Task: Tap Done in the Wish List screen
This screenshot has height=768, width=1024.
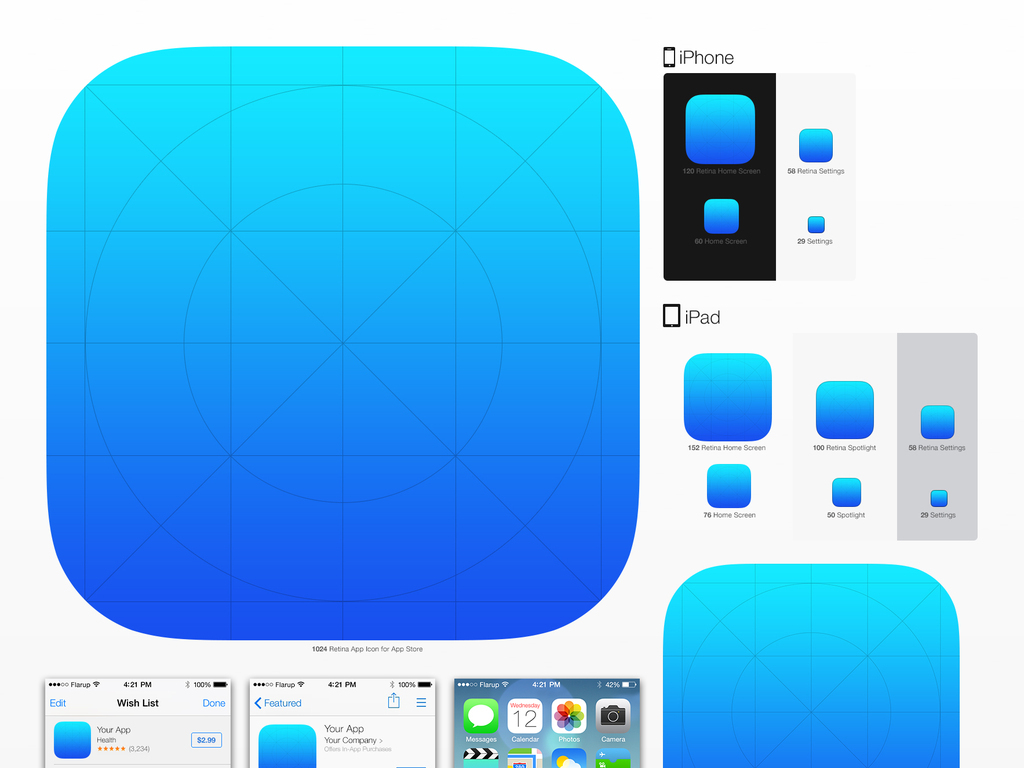Action: (x=214, y=703)
